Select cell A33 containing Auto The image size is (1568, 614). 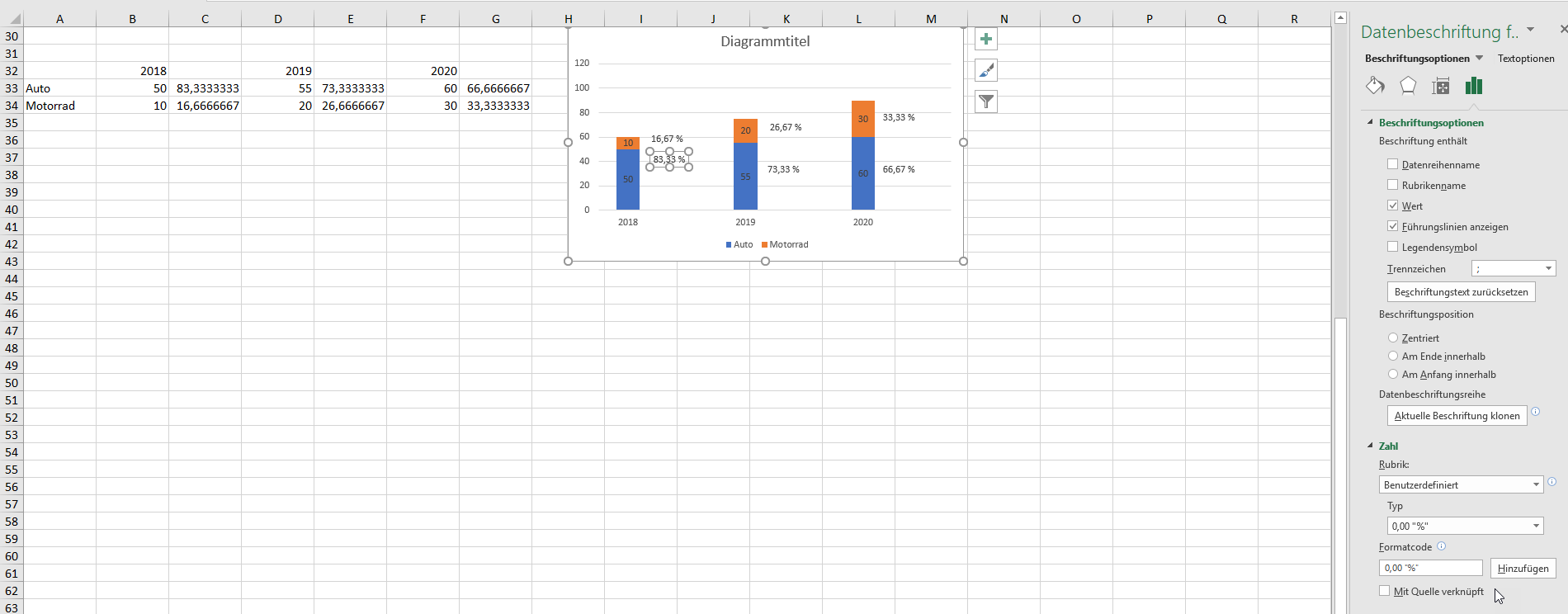[59, 88]
